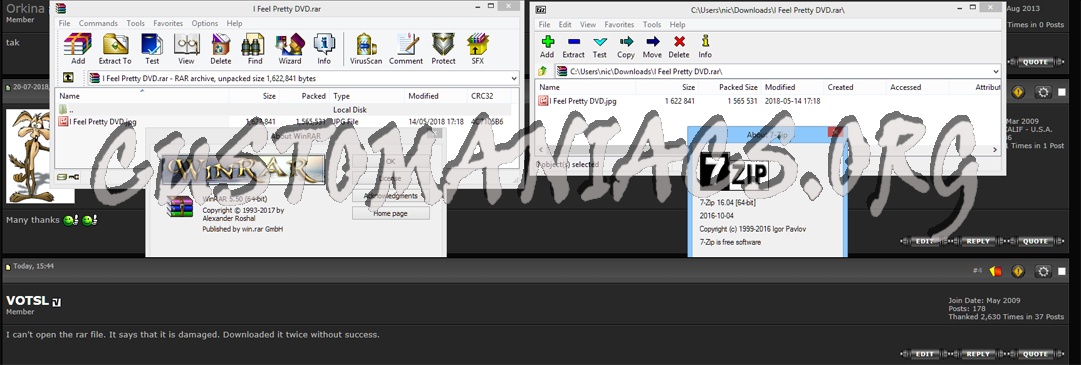The image size is (1081, 365).
Task: Open the gear options on post #4
Action: click(1044, 271)
